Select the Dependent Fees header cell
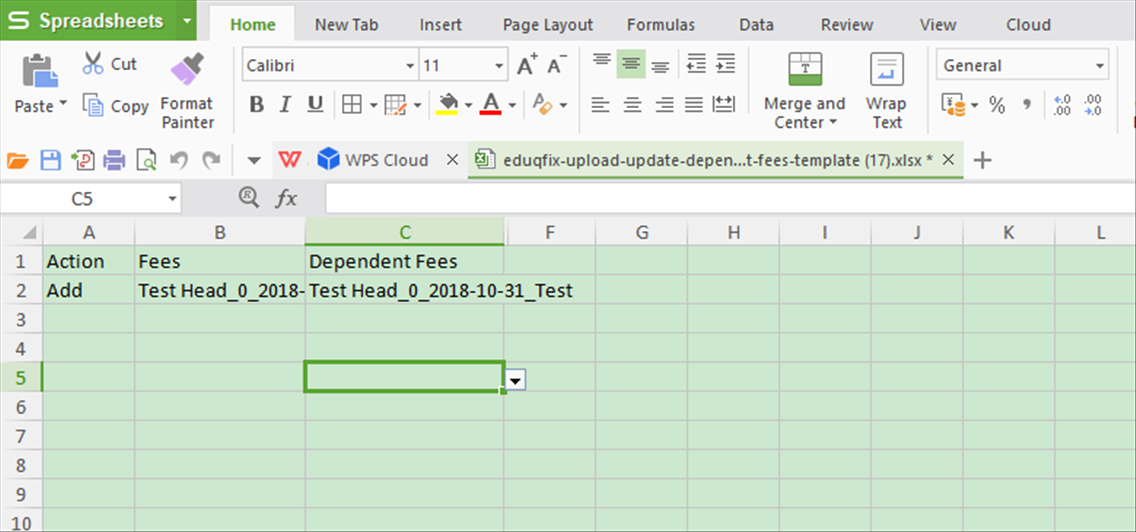This screenshot has width=1136, height=532. [x=405, y=261]
